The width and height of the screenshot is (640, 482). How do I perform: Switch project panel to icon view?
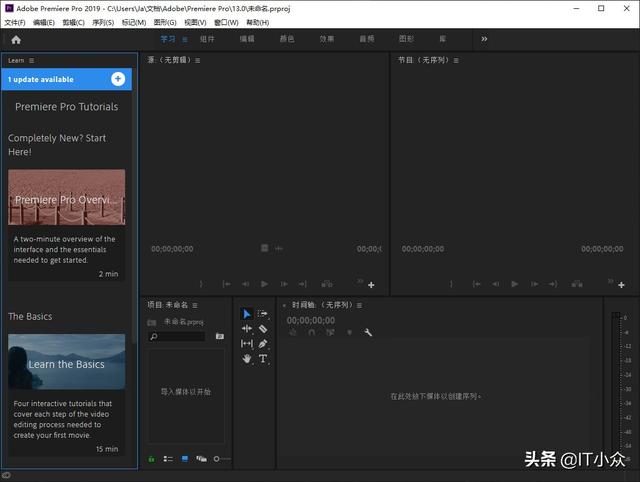click(184, 459)
